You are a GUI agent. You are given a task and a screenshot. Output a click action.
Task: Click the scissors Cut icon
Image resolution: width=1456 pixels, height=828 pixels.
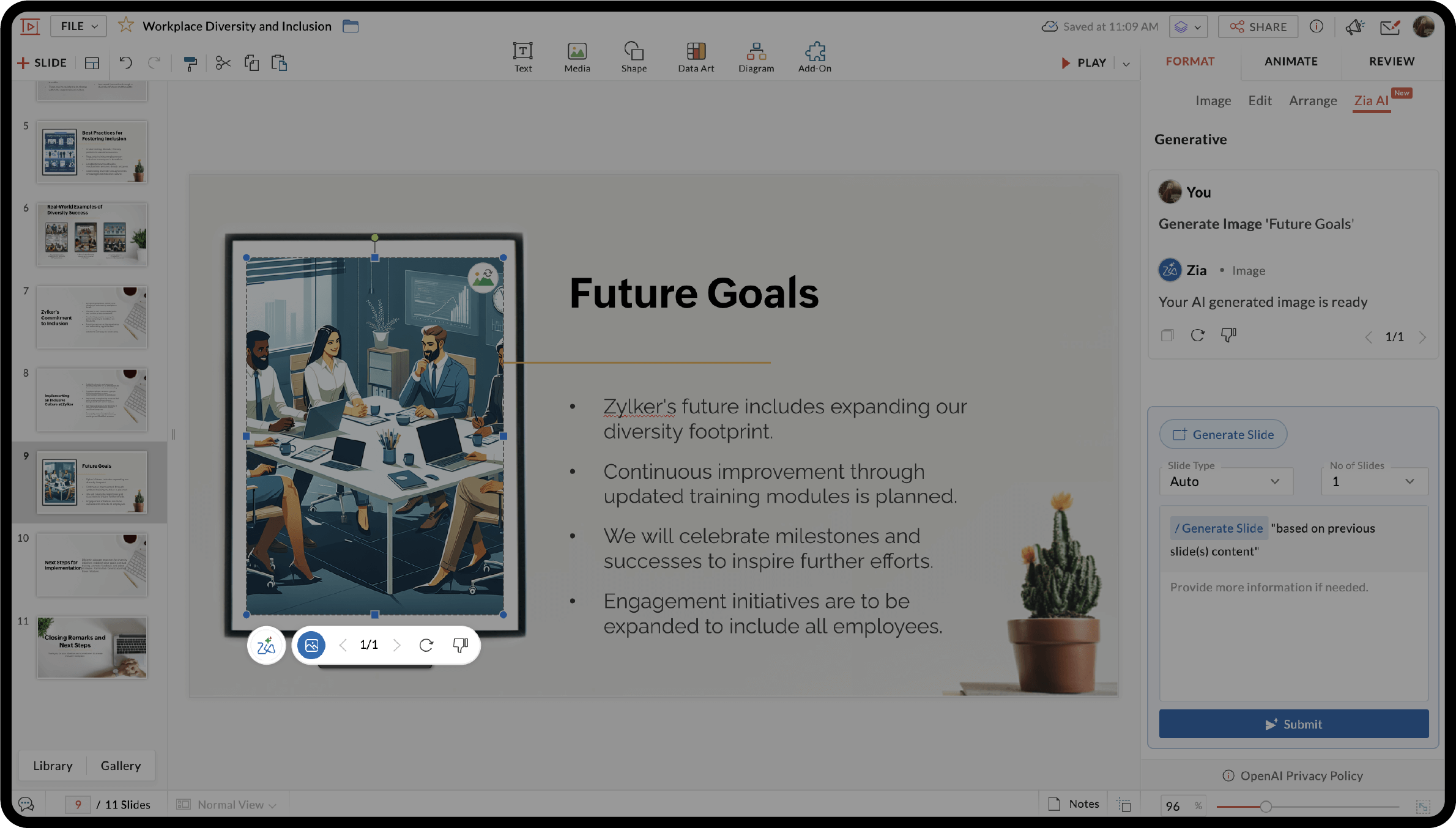[x=223, y=63]
